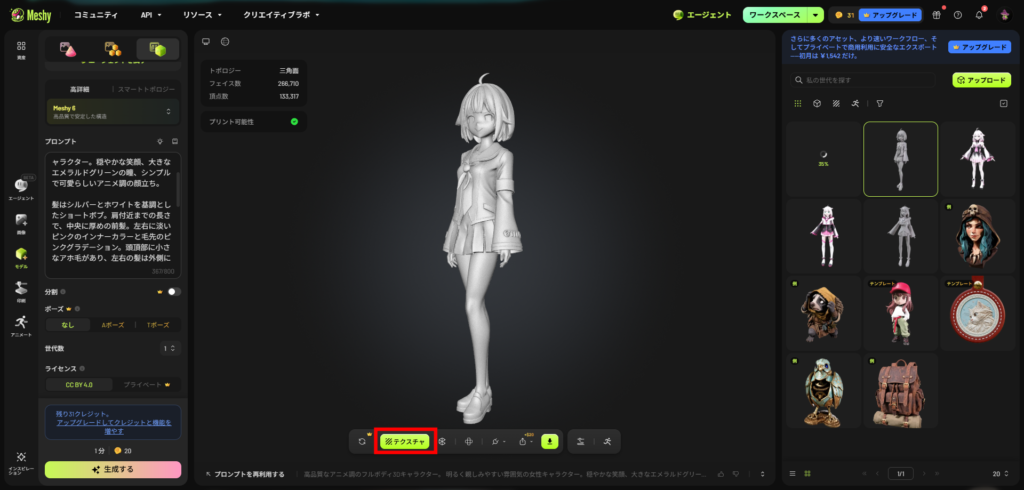Click the thumbs up icon
Screen dimensions: 1024x490
[722, 474]
